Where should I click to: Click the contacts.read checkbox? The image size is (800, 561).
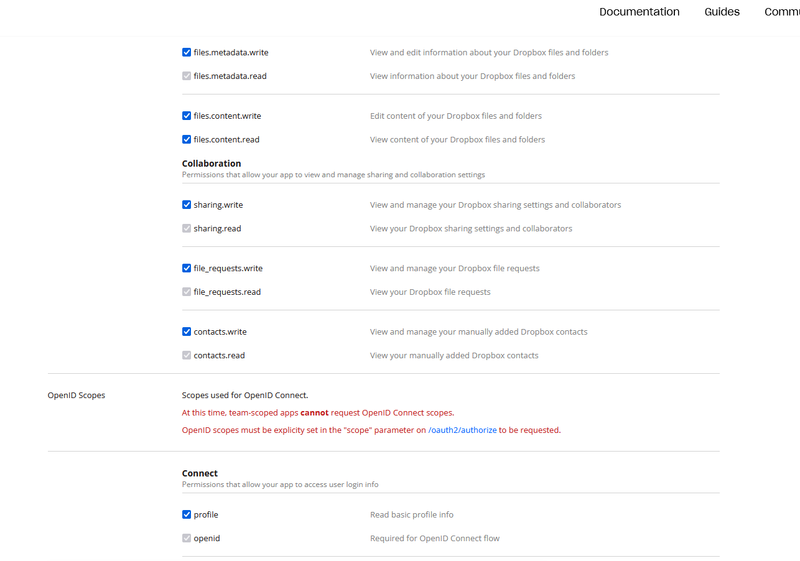(x=187, y=356)
